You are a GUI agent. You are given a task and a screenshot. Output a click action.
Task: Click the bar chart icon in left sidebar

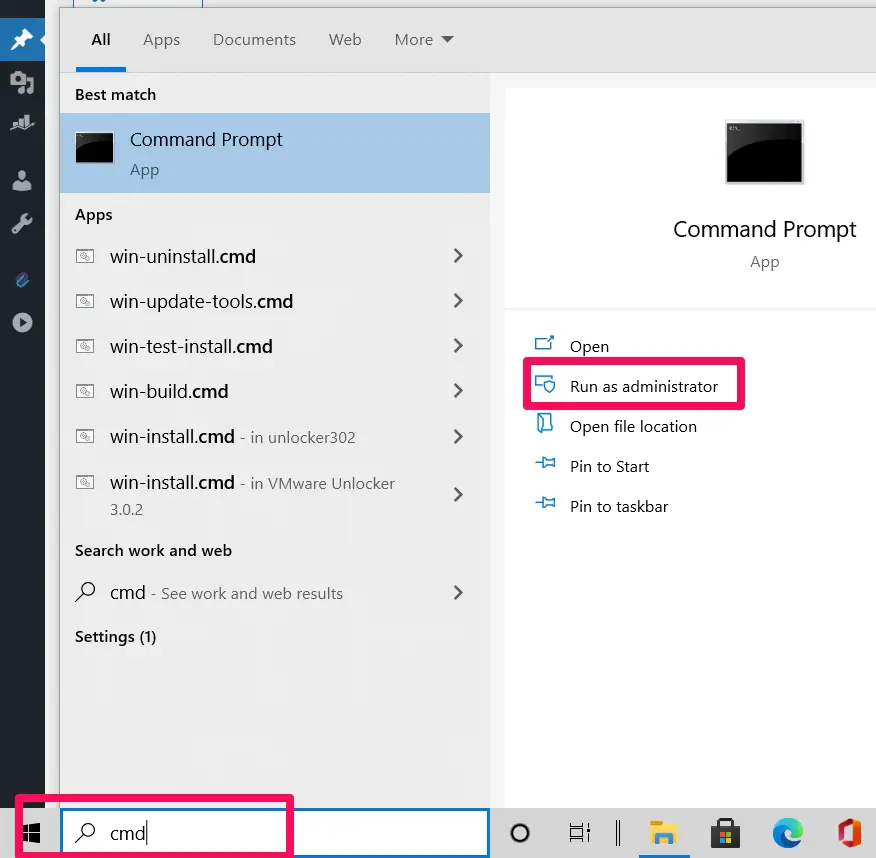[22, 122]
